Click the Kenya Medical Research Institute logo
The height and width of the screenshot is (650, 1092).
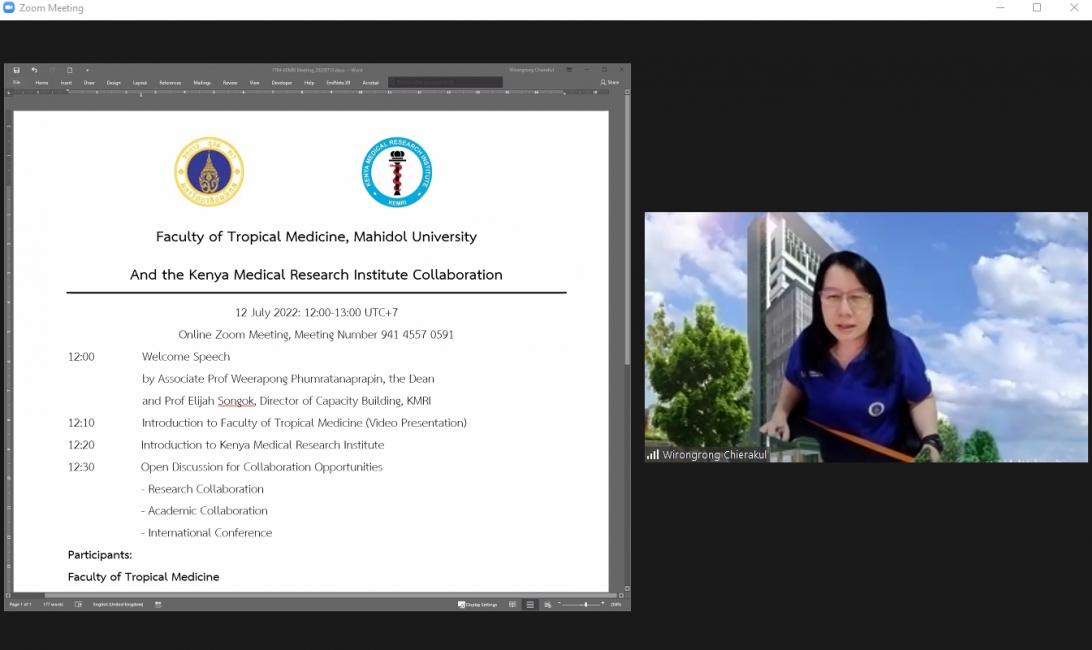pyautogui.click(x=397, y=171)
